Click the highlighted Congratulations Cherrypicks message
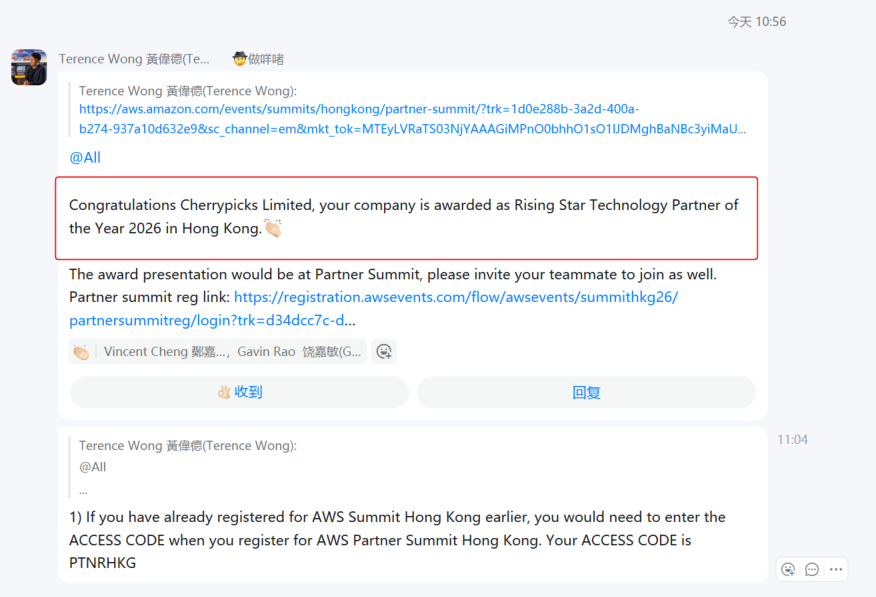The image size is (876, 597). tap(406, 218)
